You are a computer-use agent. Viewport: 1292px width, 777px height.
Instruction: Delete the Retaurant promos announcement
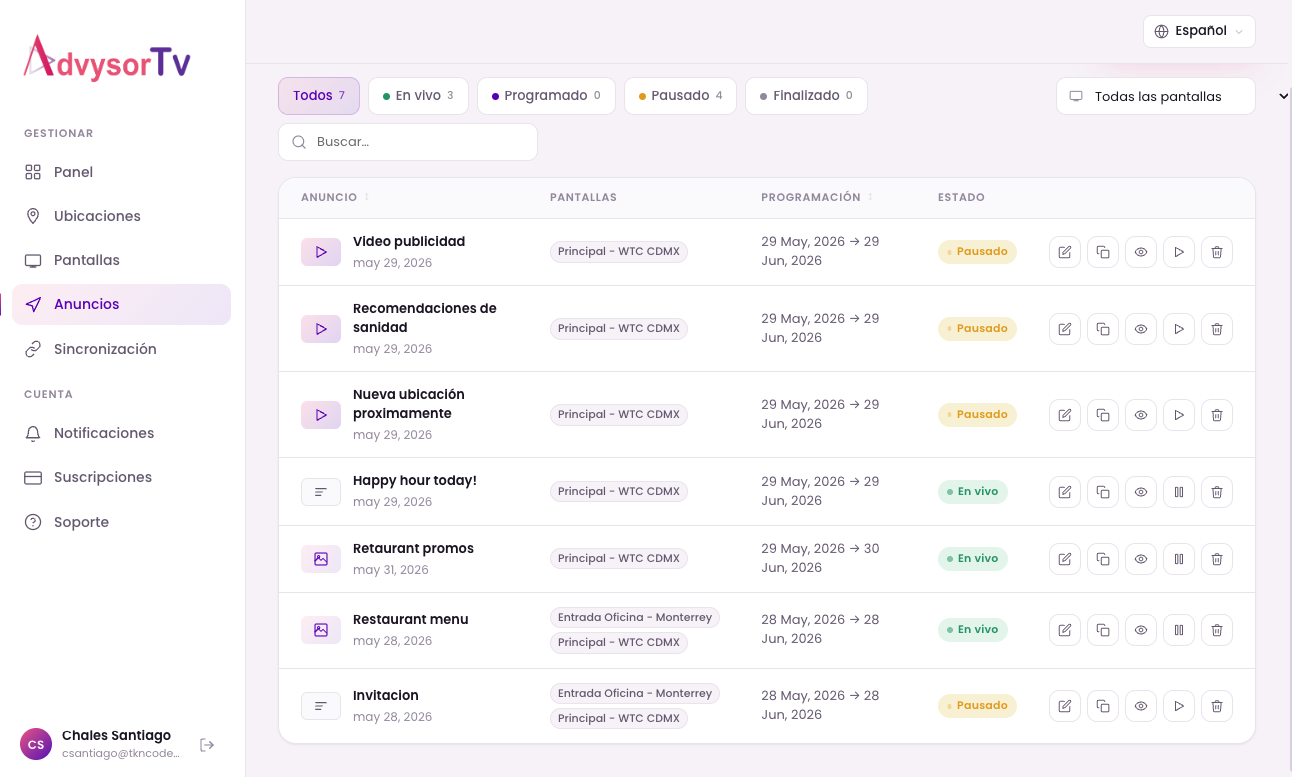pos(1217,559)
